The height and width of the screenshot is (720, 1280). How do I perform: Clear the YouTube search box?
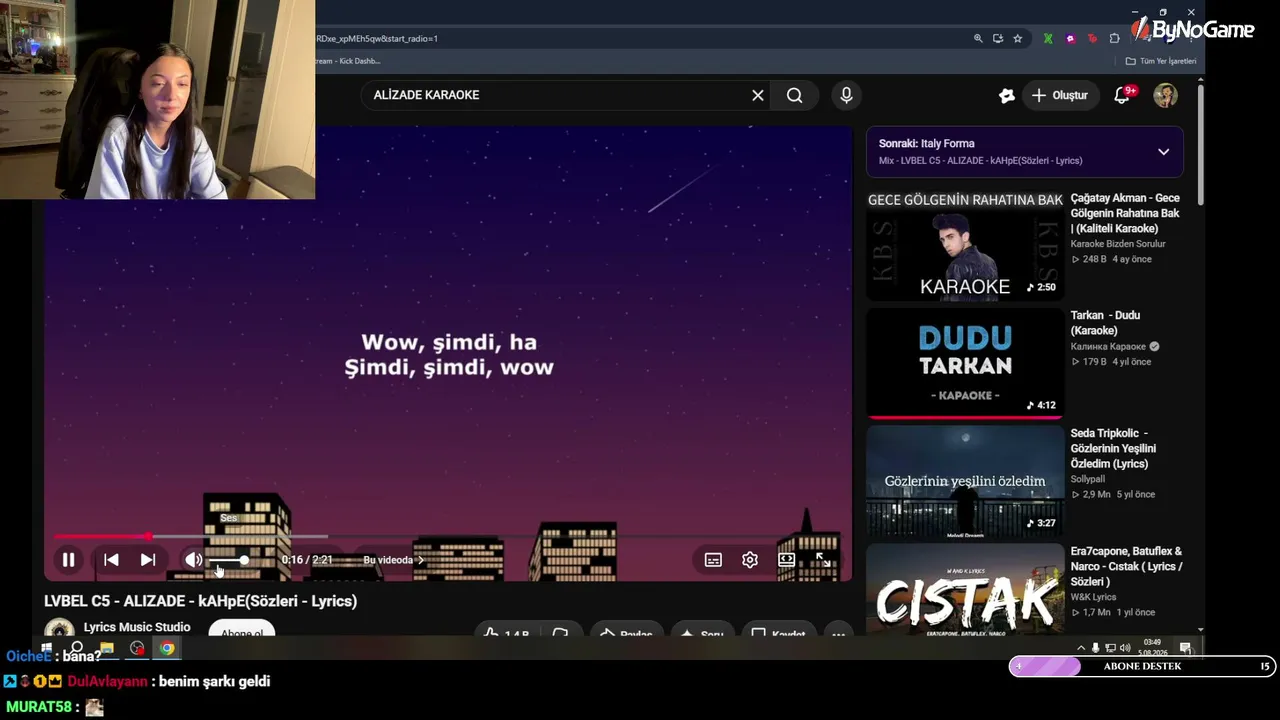[758, 95]
